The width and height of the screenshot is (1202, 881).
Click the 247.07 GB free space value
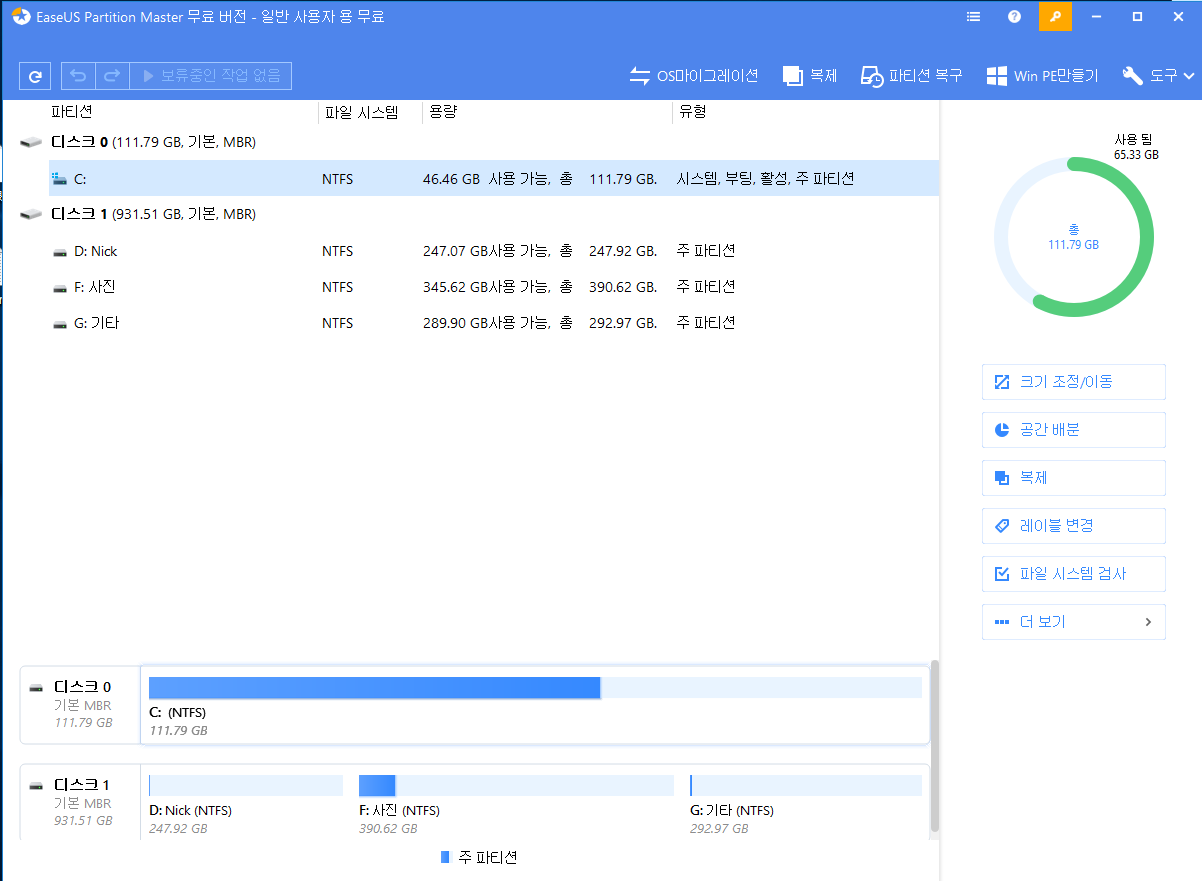(x=455, y=251)
